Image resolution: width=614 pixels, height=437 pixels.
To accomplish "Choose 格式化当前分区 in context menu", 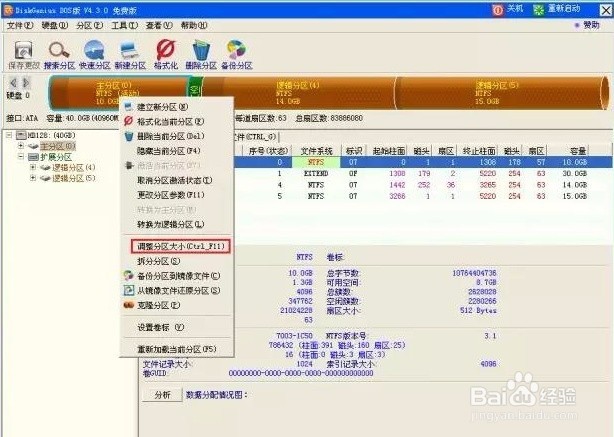I will point(177,122).
